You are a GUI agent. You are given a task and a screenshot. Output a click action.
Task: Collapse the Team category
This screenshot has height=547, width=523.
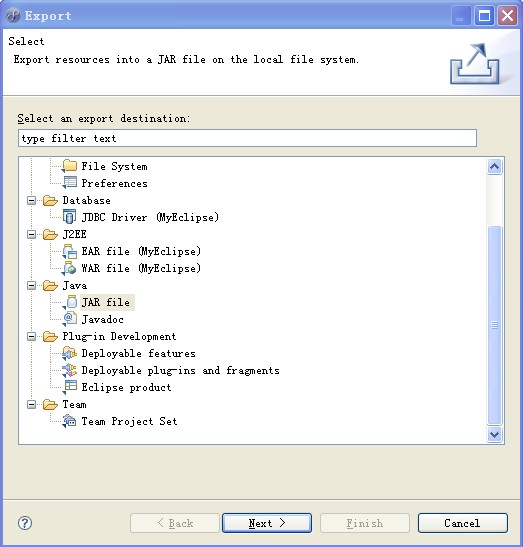click(x=31, y=405)
